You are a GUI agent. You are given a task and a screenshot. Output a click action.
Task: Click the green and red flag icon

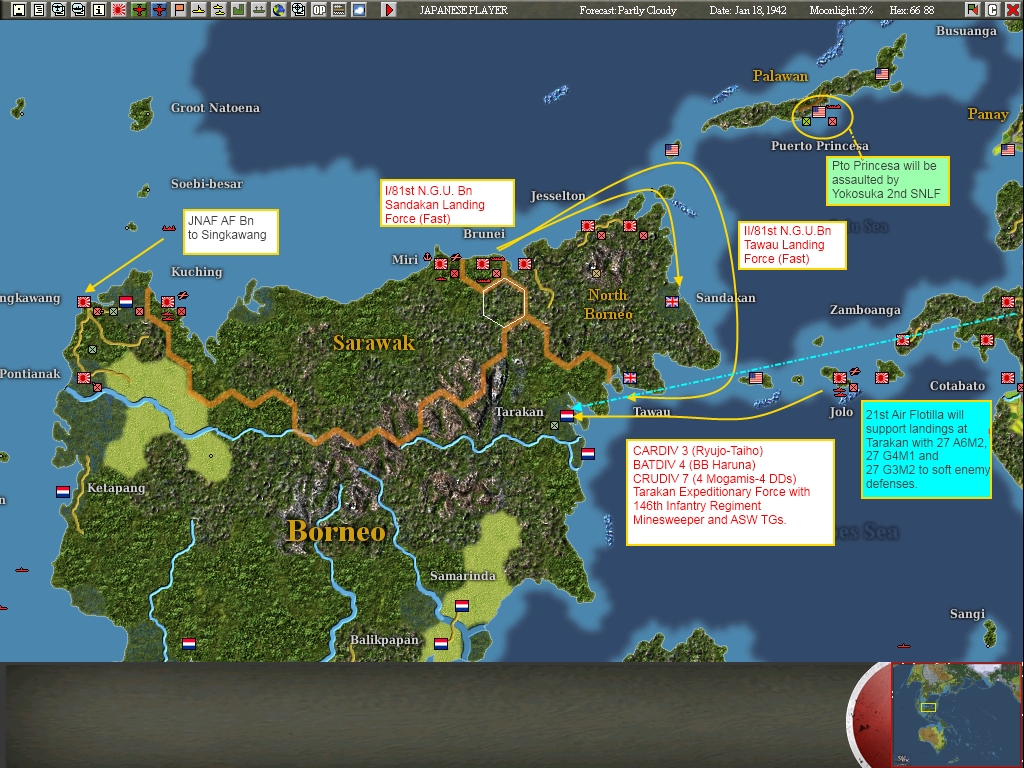pos(972,10)
